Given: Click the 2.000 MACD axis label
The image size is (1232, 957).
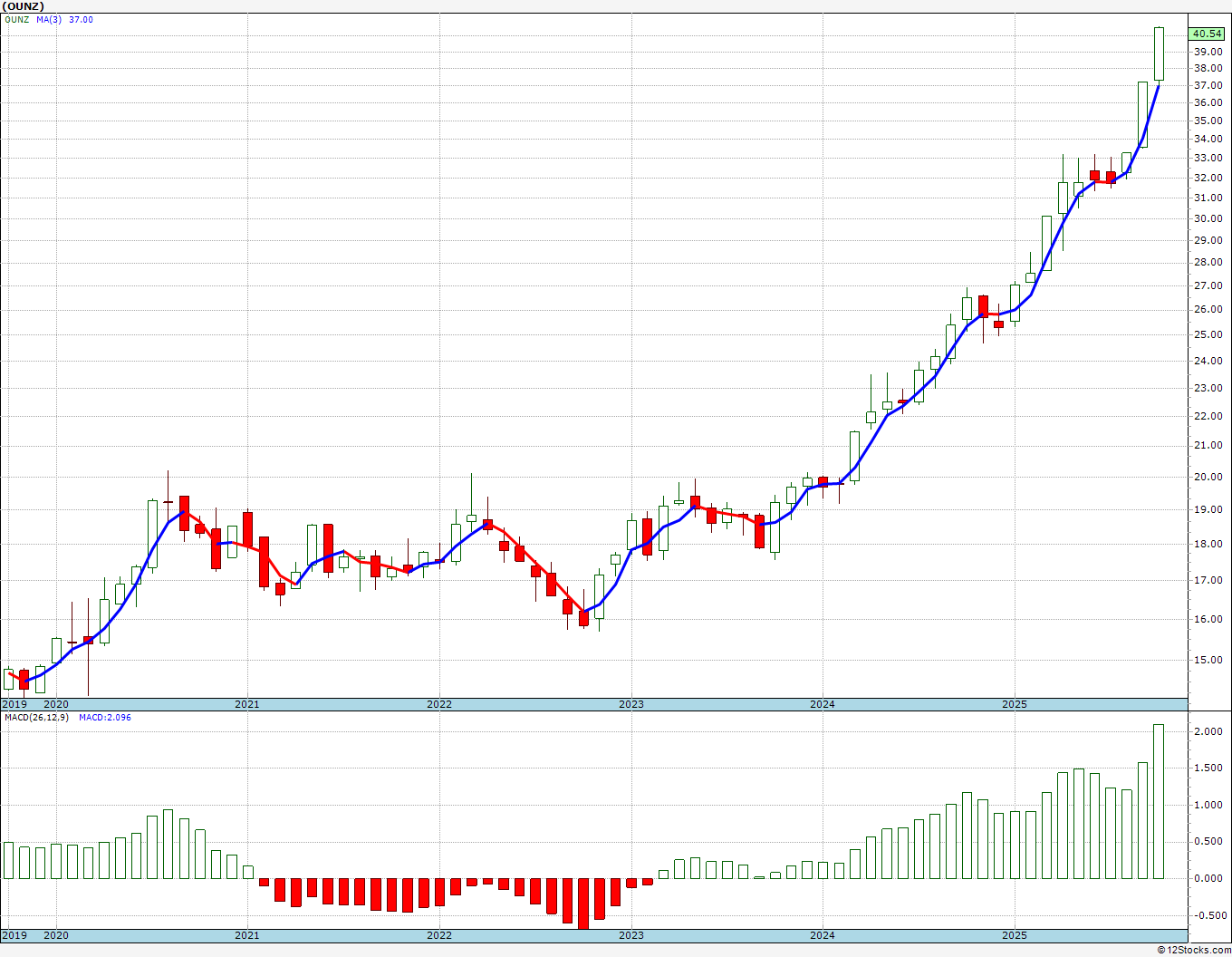Looking at the screenshot, I should 1208,732.
